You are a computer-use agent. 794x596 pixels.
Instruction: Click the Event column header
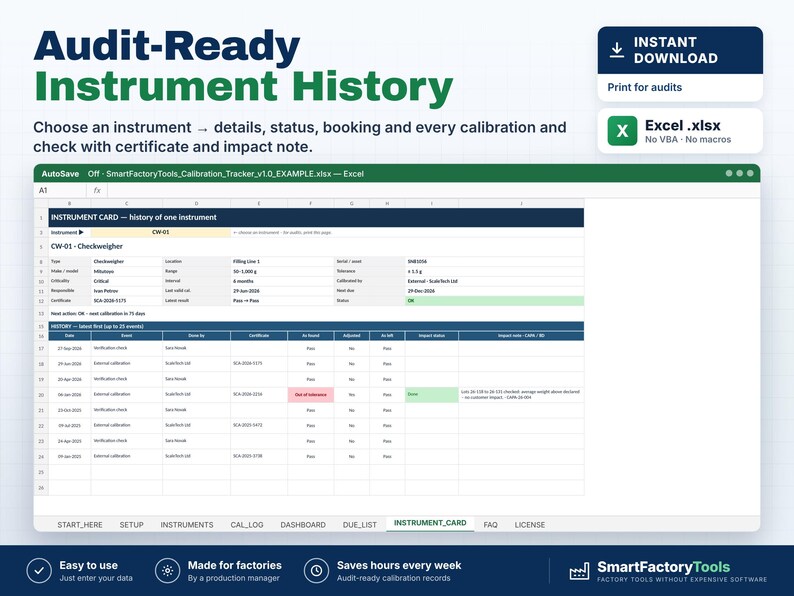click(127, 336)
